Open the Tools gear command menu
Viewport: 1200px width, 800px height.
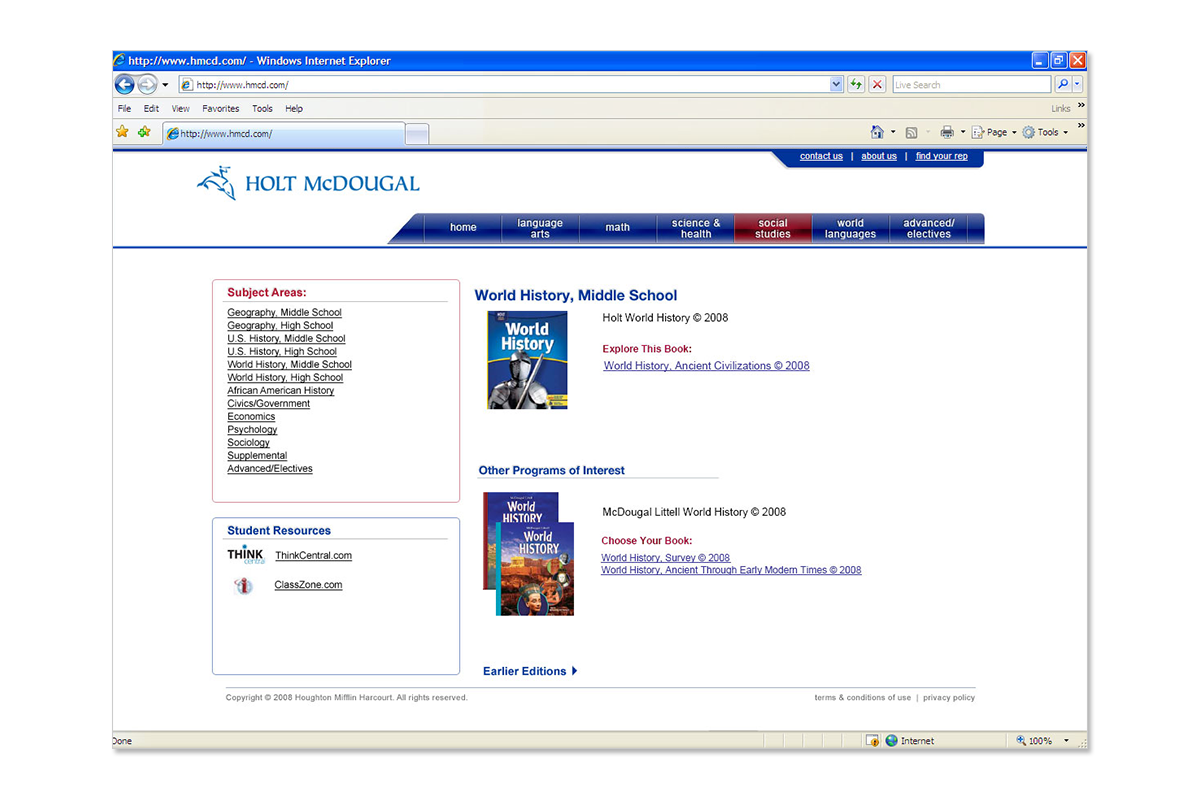[x=1045, y=132]
